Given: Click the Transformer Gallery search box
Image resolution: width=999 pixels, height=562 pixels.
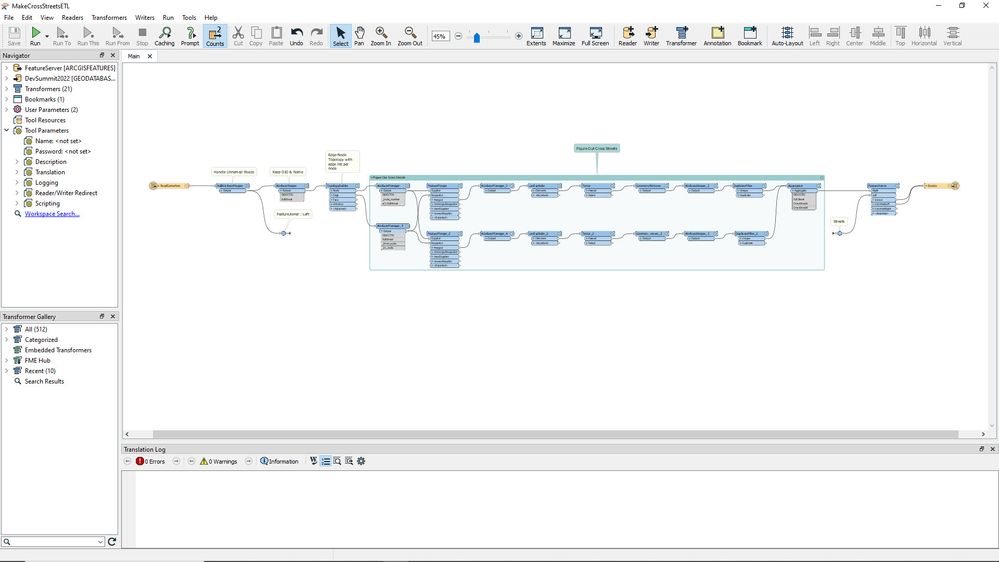Looking at the screenshot, I should [x=53, y=542].
